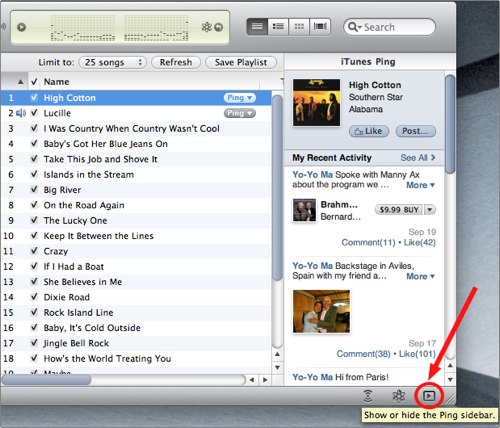500x428 pixels.
Task: Click the song list vertical scrollbar thumb
Action: pos(277,188)
